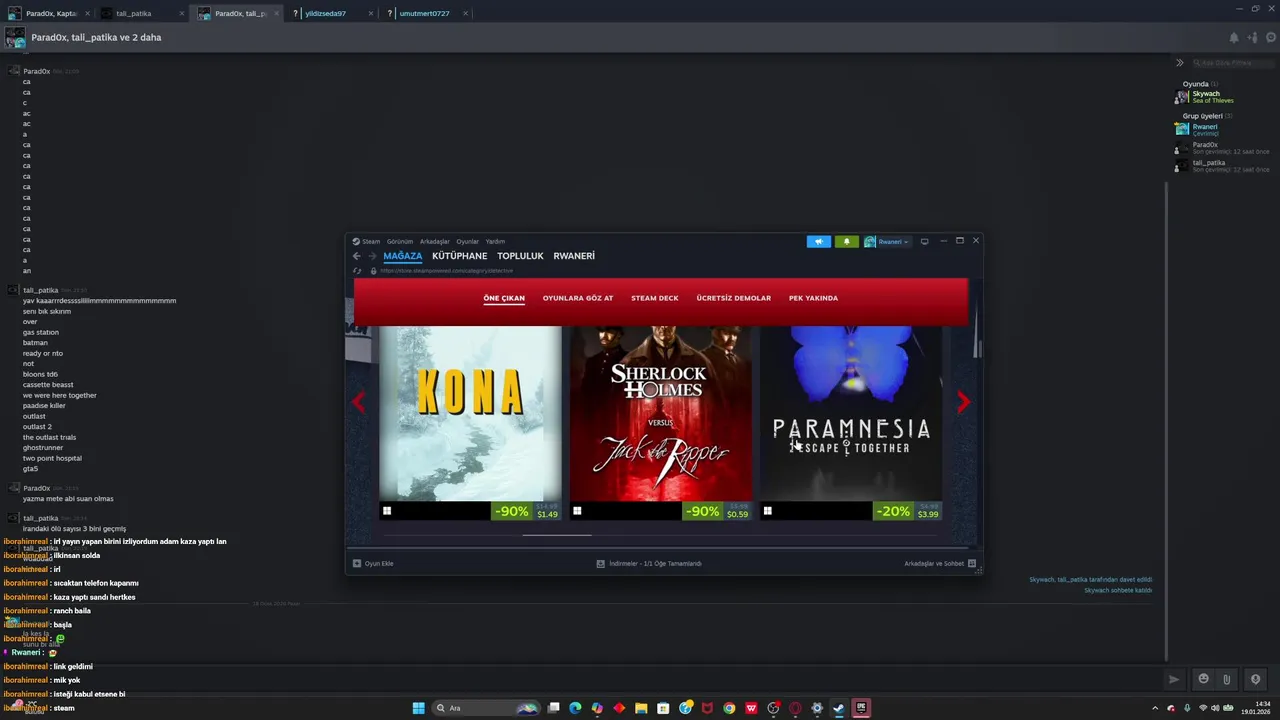Click Steam store page vertical scrollbar
Screen dimensions: 1280x720
coord(979,348)
